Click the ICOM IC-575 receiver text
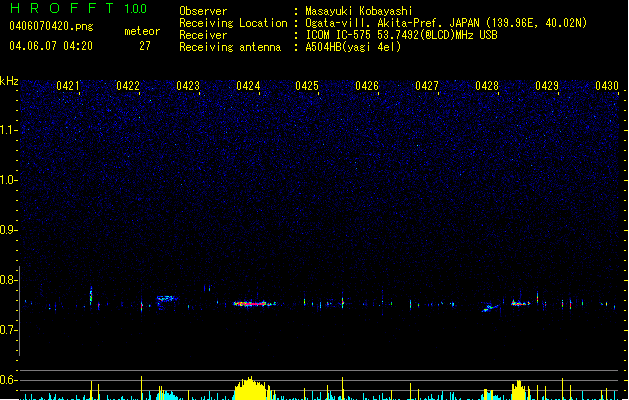The image size is (629, 400). (402, 35)
